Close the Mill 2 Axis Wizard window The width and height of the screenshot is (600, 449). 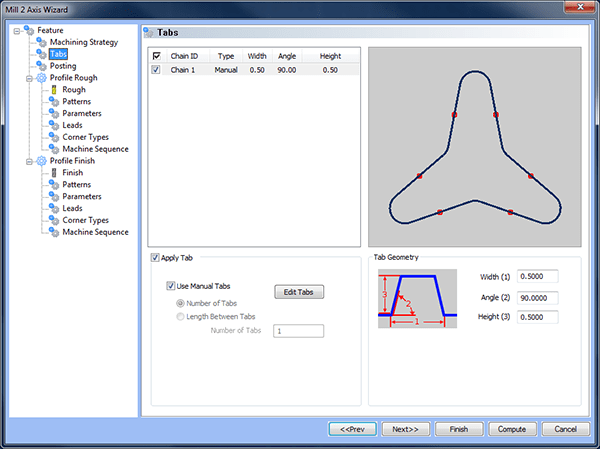(x=580, y=7)
